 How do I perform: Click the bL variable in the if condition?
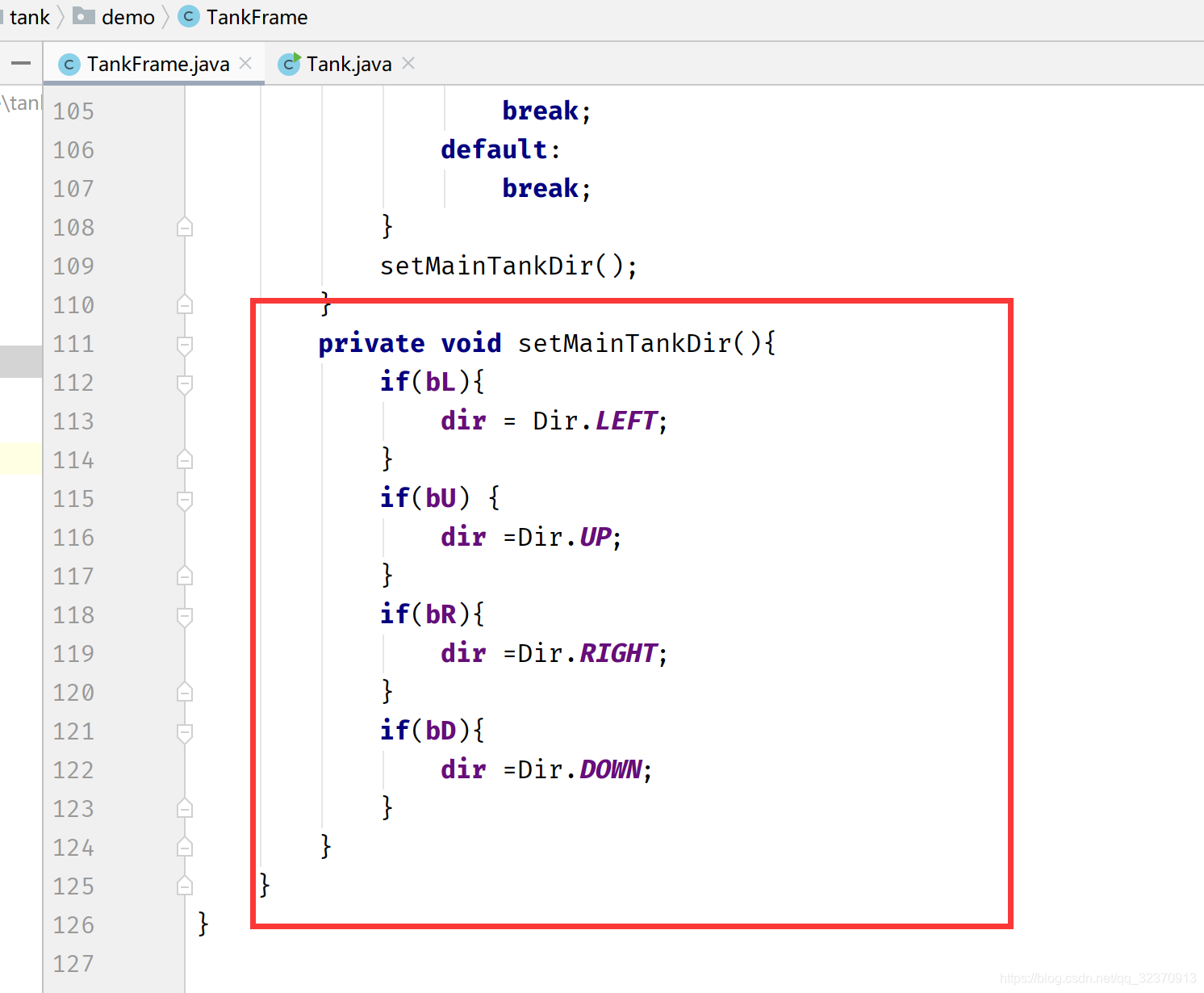point(441,382)
